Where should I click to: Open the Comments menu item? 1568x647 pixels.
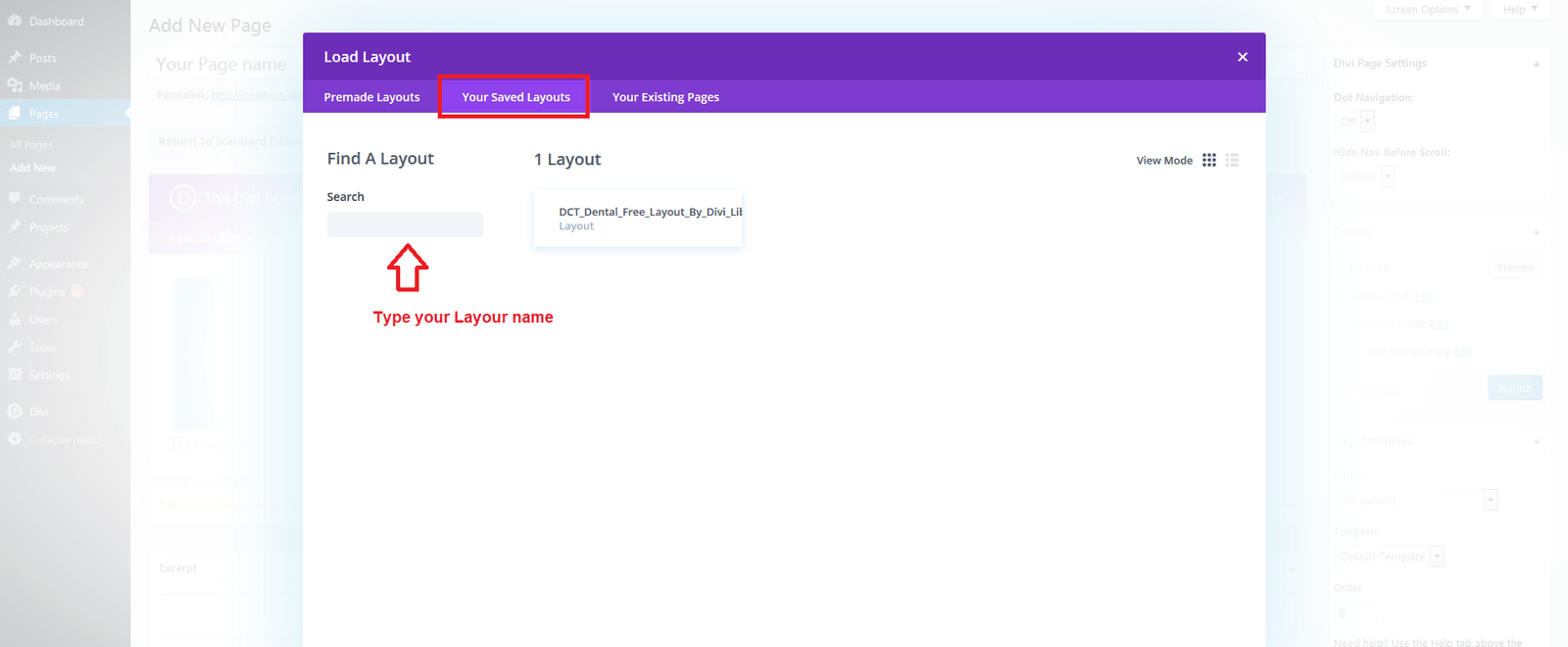tap(57, 199)
